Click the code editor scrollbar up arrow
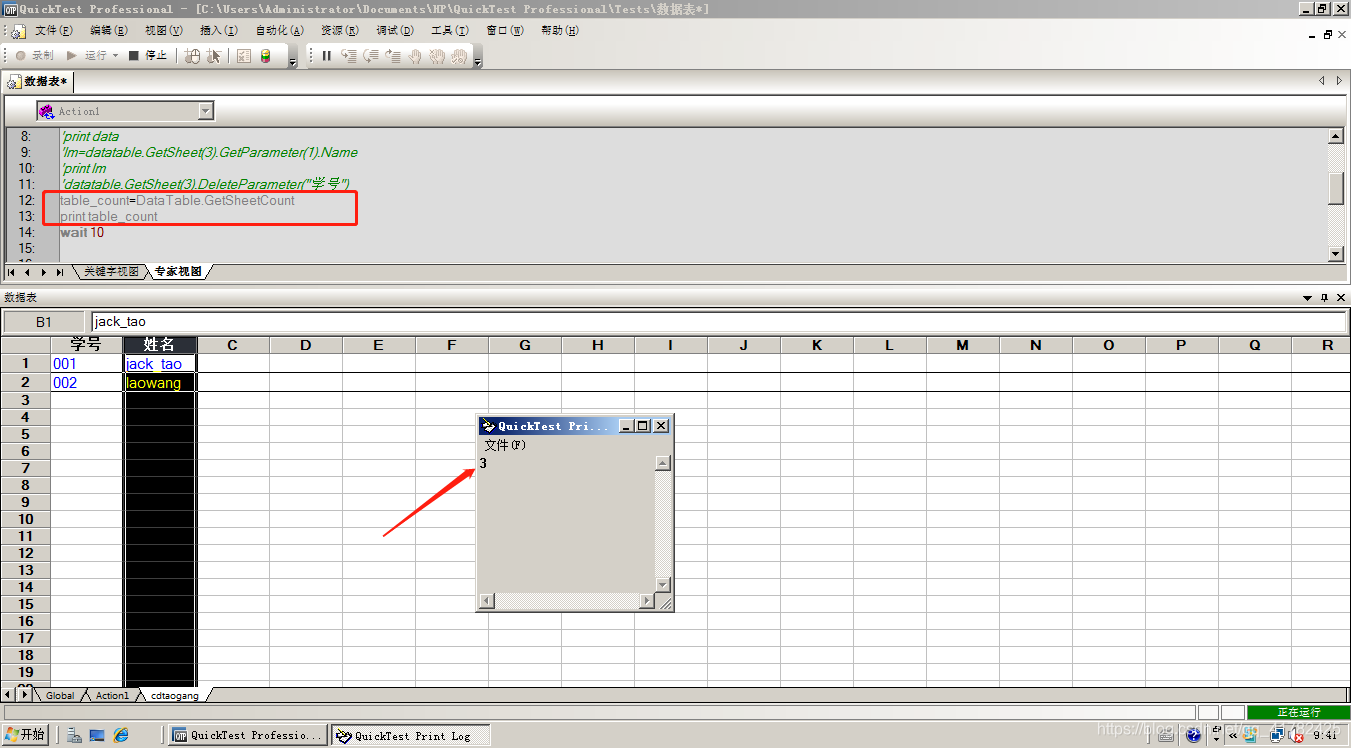 (x=1336, y=136)
